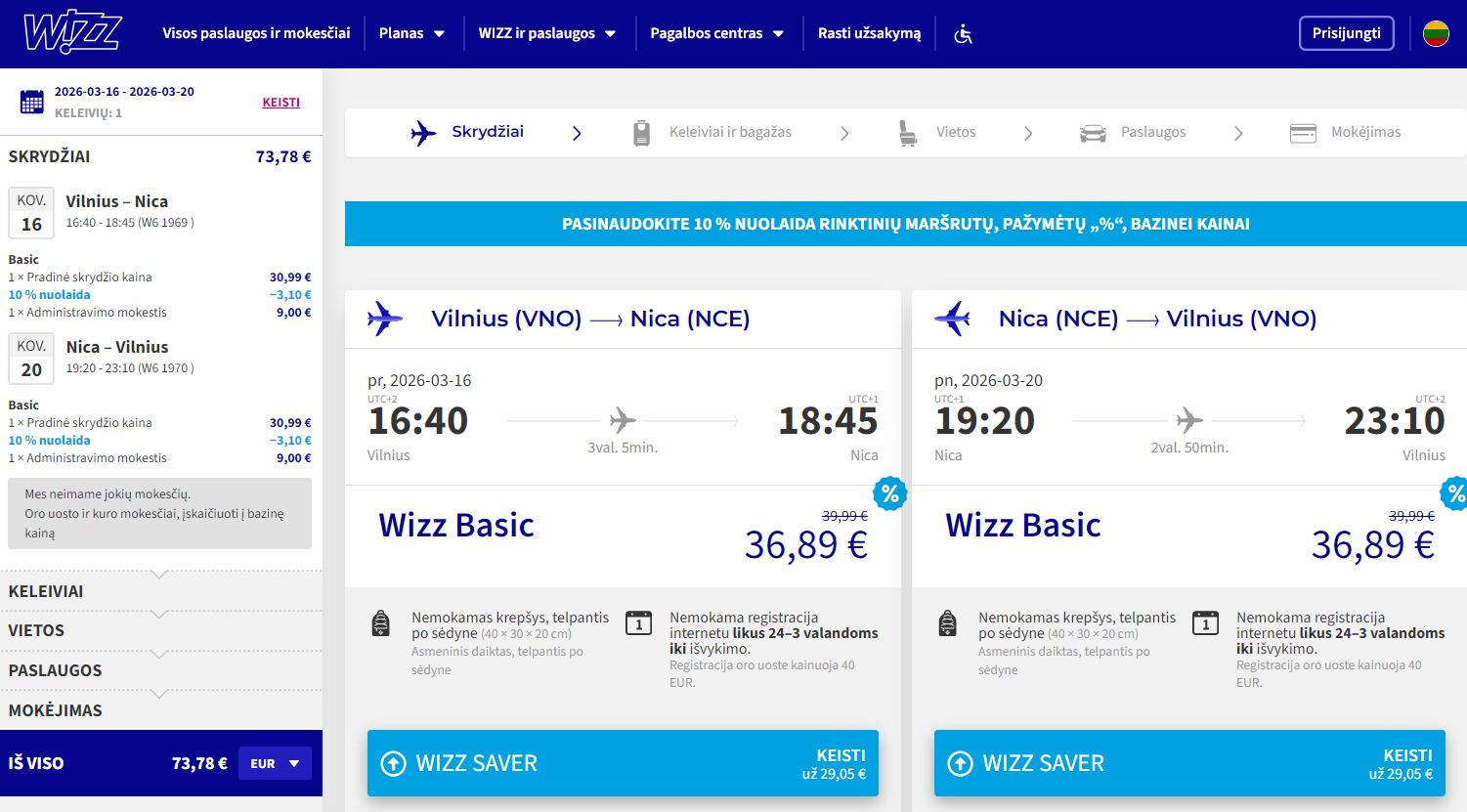Click the Prisijungti button
This screenshot has width=1467, height=812.
(x=1346, y=33)
